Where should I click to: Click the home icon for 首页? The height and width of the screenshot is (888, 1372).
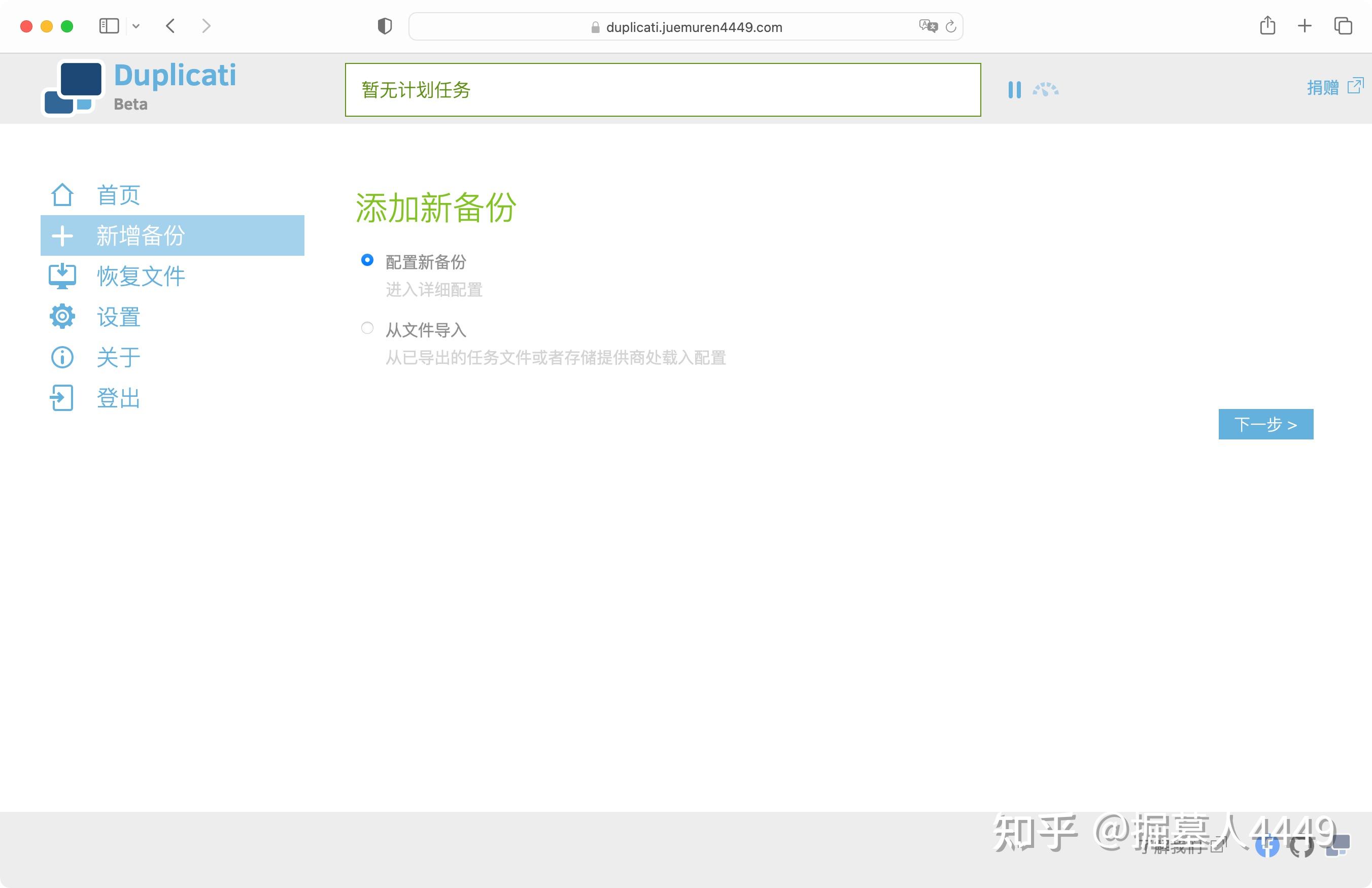[62, 195]
